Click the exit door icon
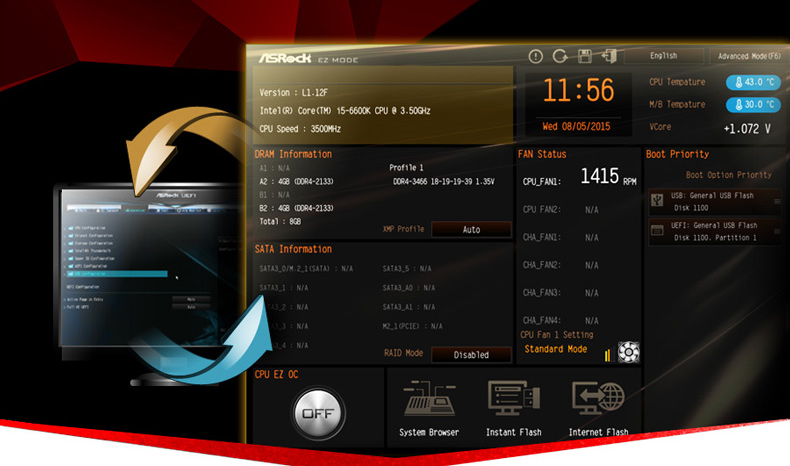 pos(609,57)
